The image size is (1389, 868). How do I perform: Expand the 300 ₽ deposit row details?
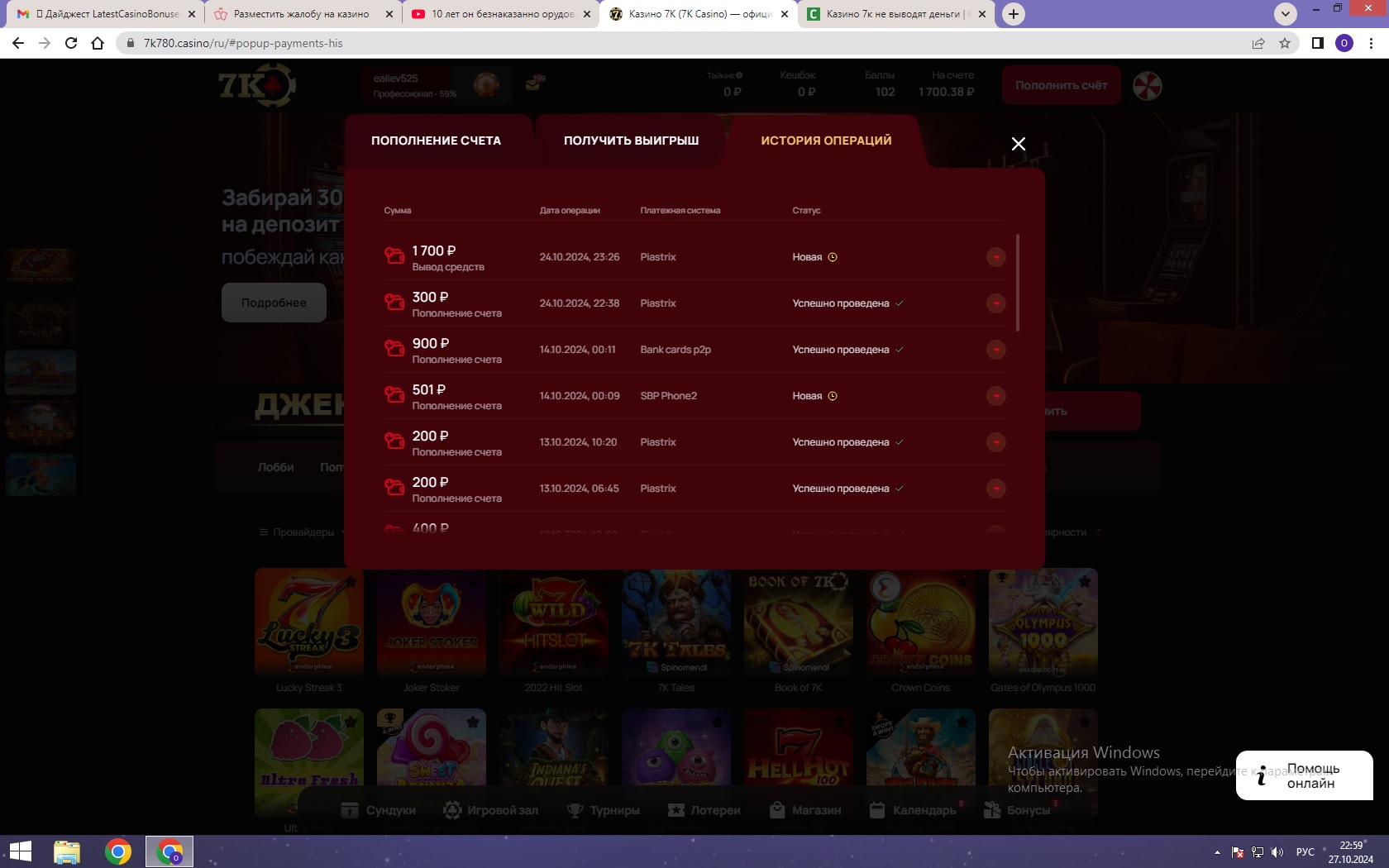[995, 303]
